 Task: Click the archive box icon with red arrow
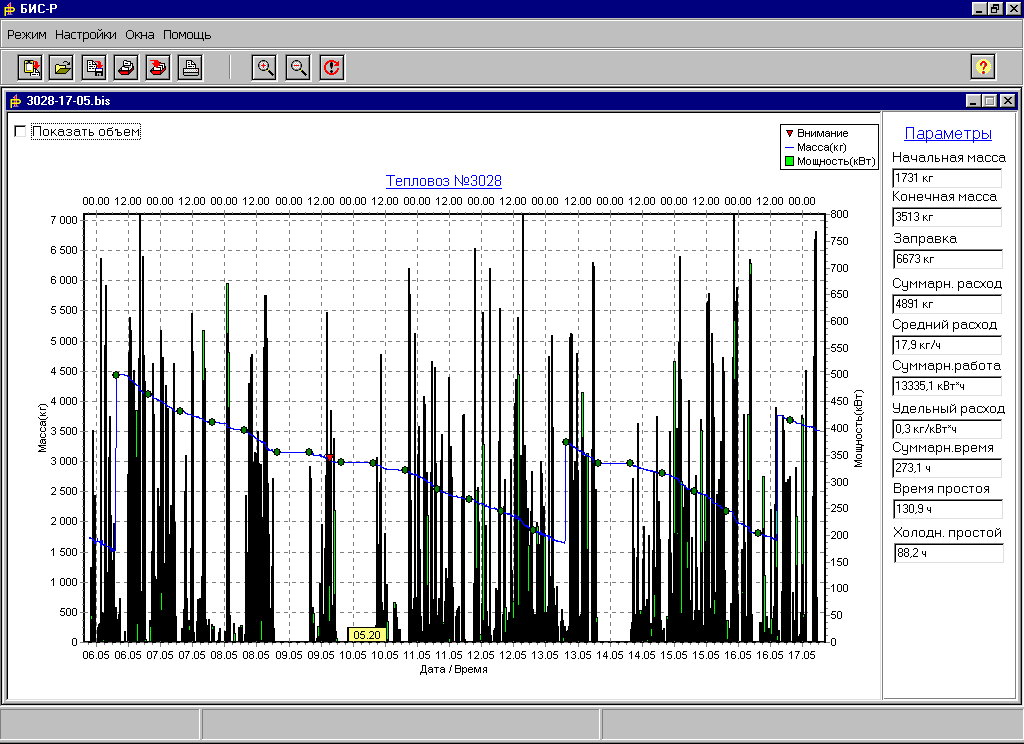tap(158, 67)
